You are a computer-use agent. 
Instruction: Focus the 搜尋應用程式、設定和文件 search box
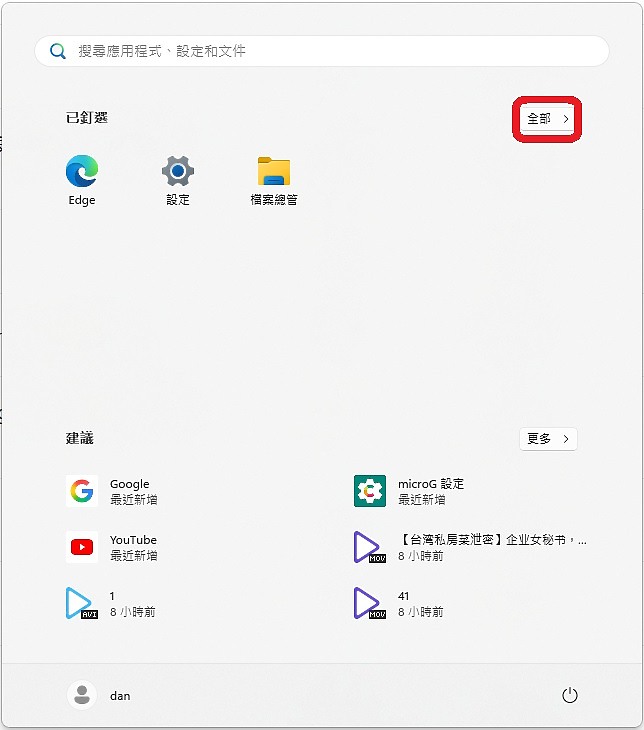322,51
